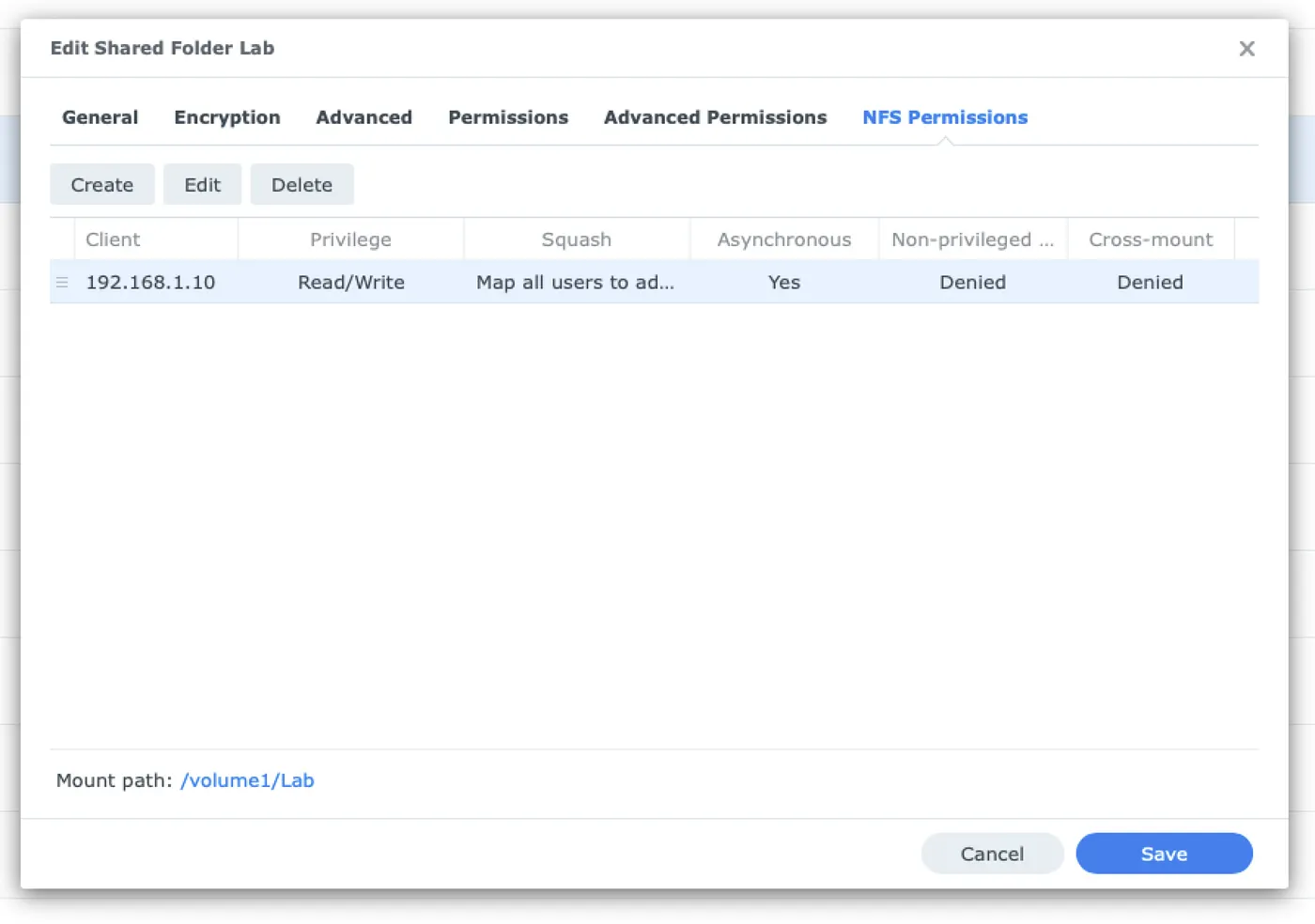This screenshot has height=924, width=1315.
Task: Click the 'Map all users to ad...' cell
Action: [577, 283]
